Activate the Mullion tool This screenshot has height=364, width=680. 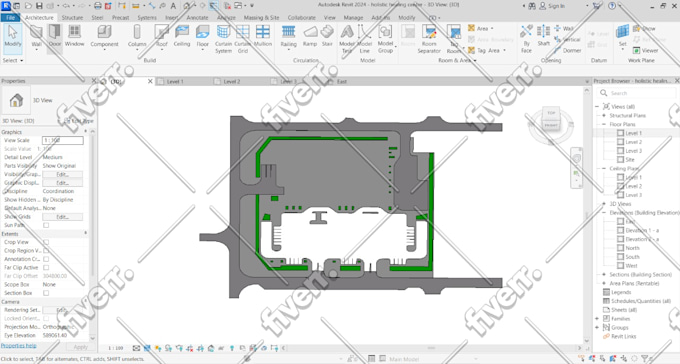263,36
